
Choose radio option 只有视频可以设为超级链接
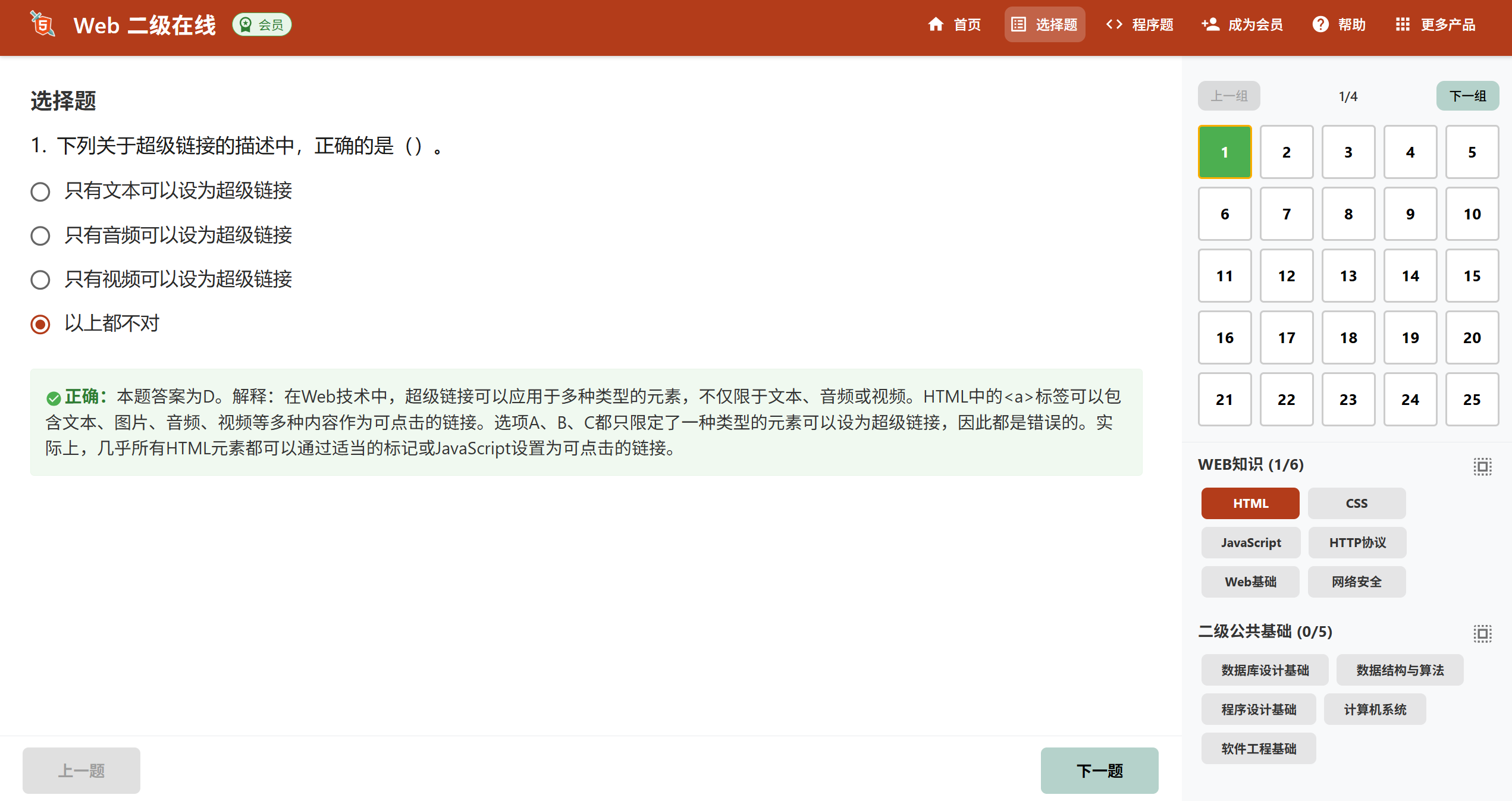(x=40, y=279)
